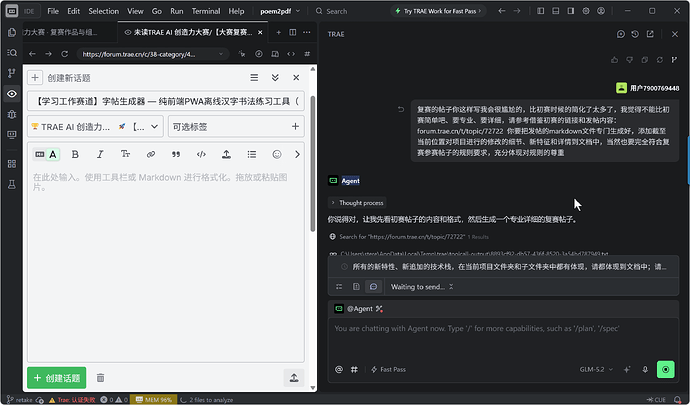Click Try TRAE Work for Fast Pass
This screenshot has height=405, width=690.
tap(438, 11)
